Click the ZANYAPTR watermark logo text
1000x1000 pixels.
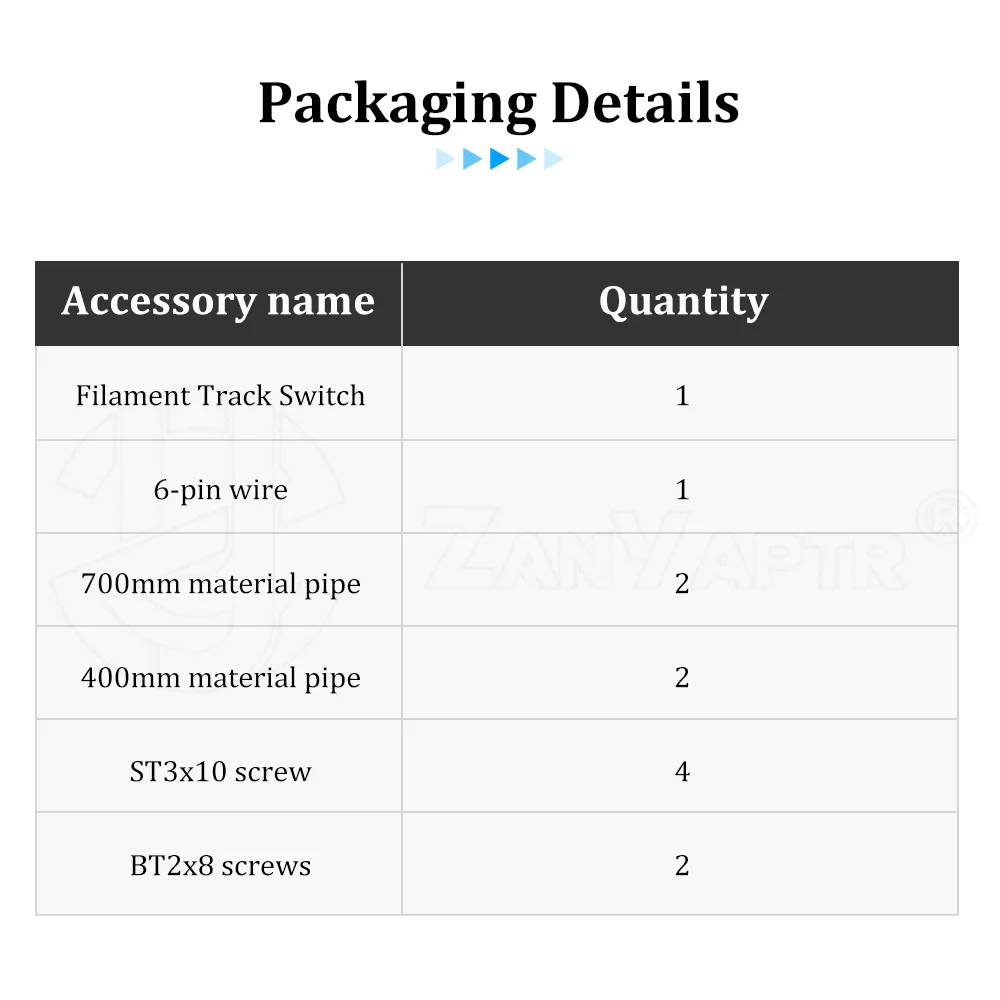[x=665, y=548]
